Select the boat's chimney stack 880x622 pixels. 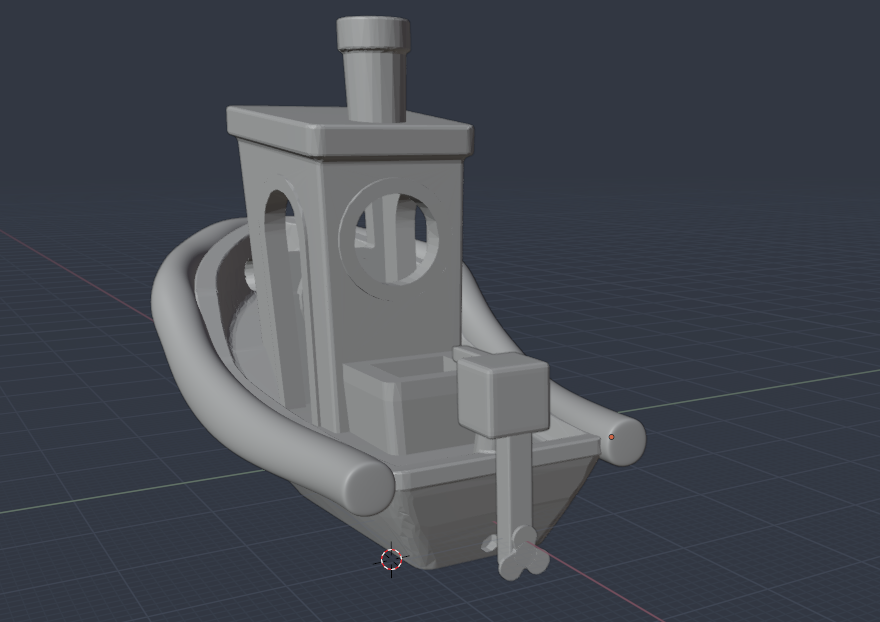click(x=374, y=68)
